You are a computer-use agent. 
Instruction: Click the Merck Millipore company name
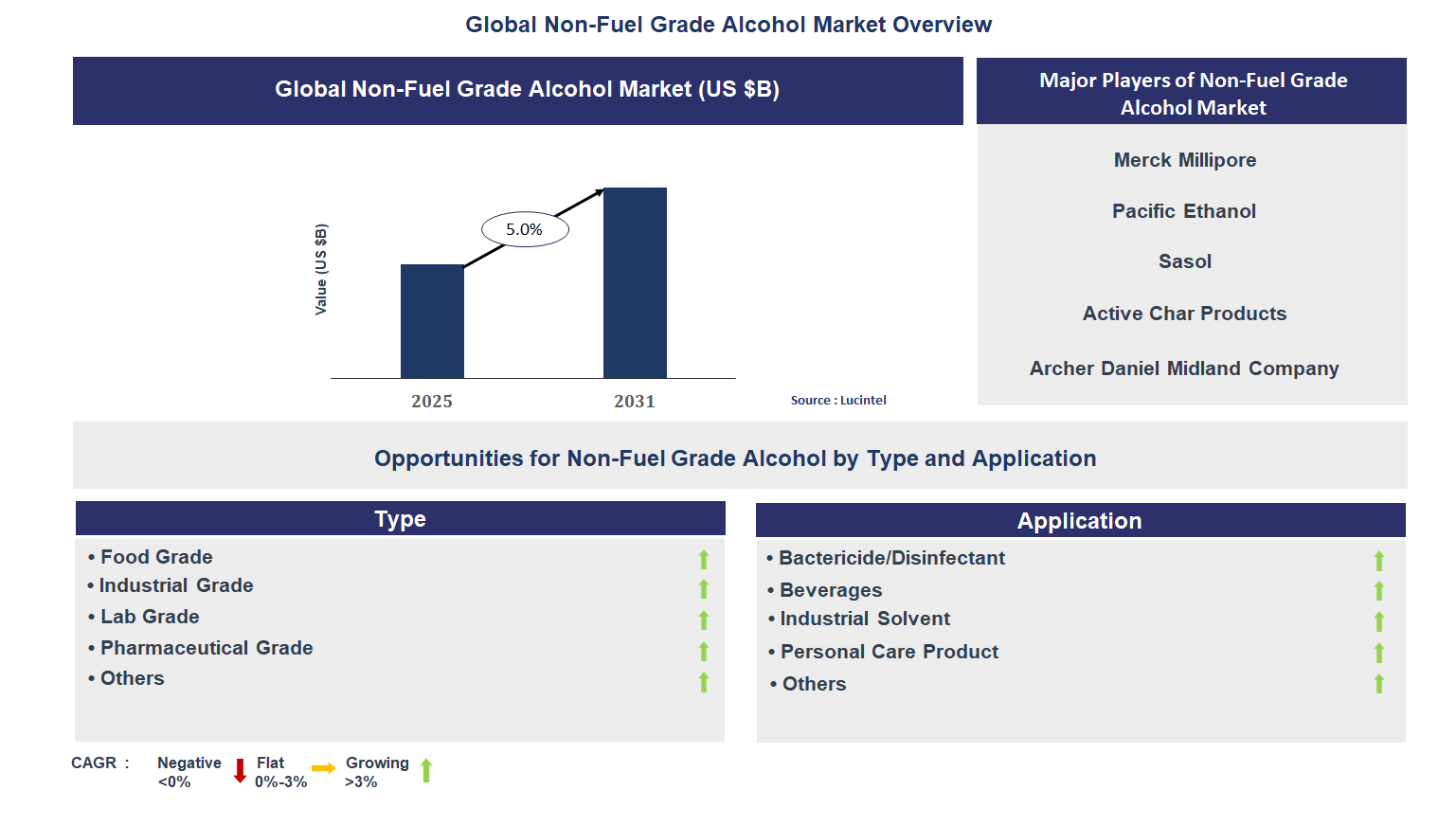1184,160
